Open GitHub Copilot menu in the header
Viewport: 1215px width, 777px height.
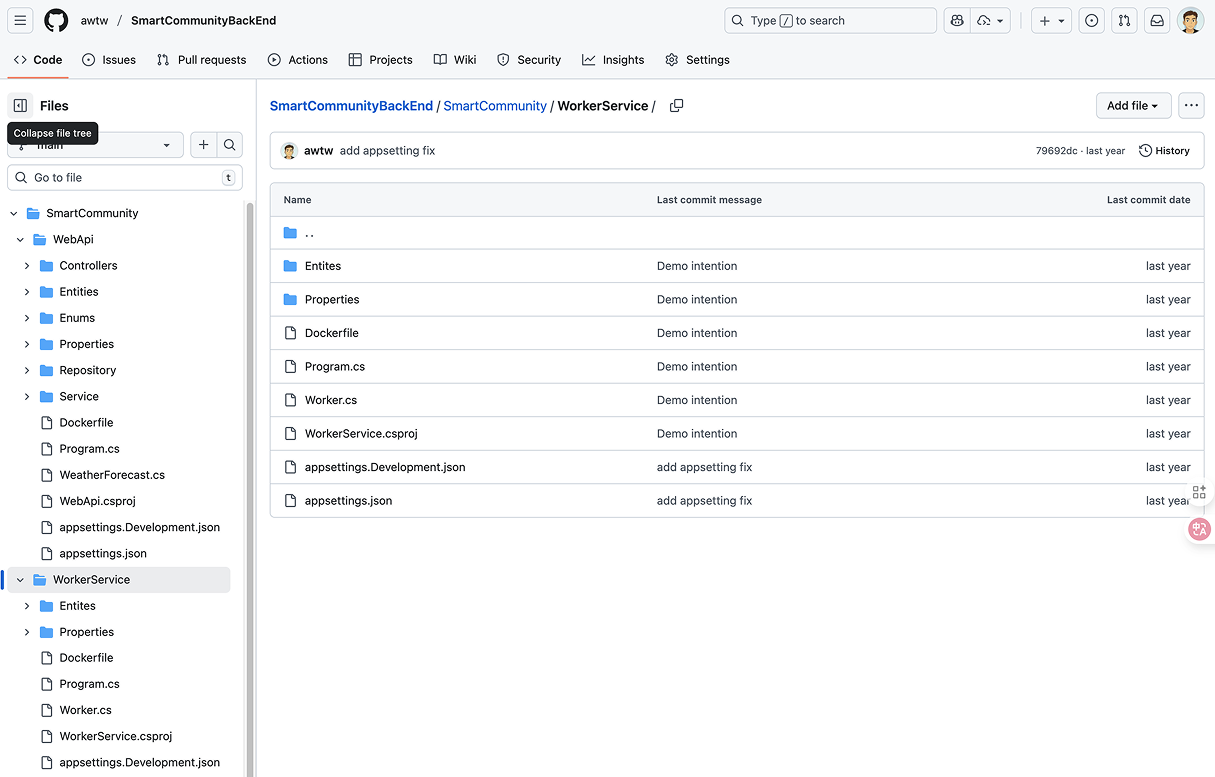tap(955, 20)
